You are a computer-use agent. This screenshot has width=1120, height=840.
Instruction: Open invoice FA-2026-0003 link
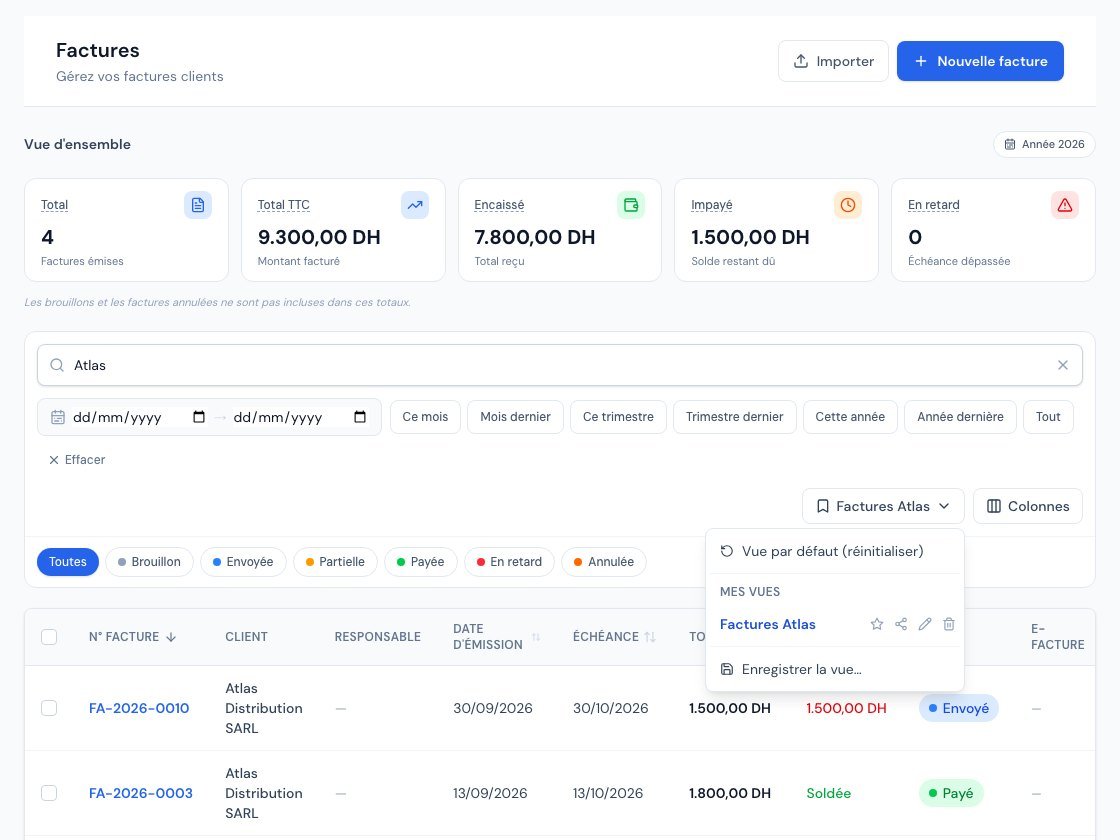coord(141,793)
